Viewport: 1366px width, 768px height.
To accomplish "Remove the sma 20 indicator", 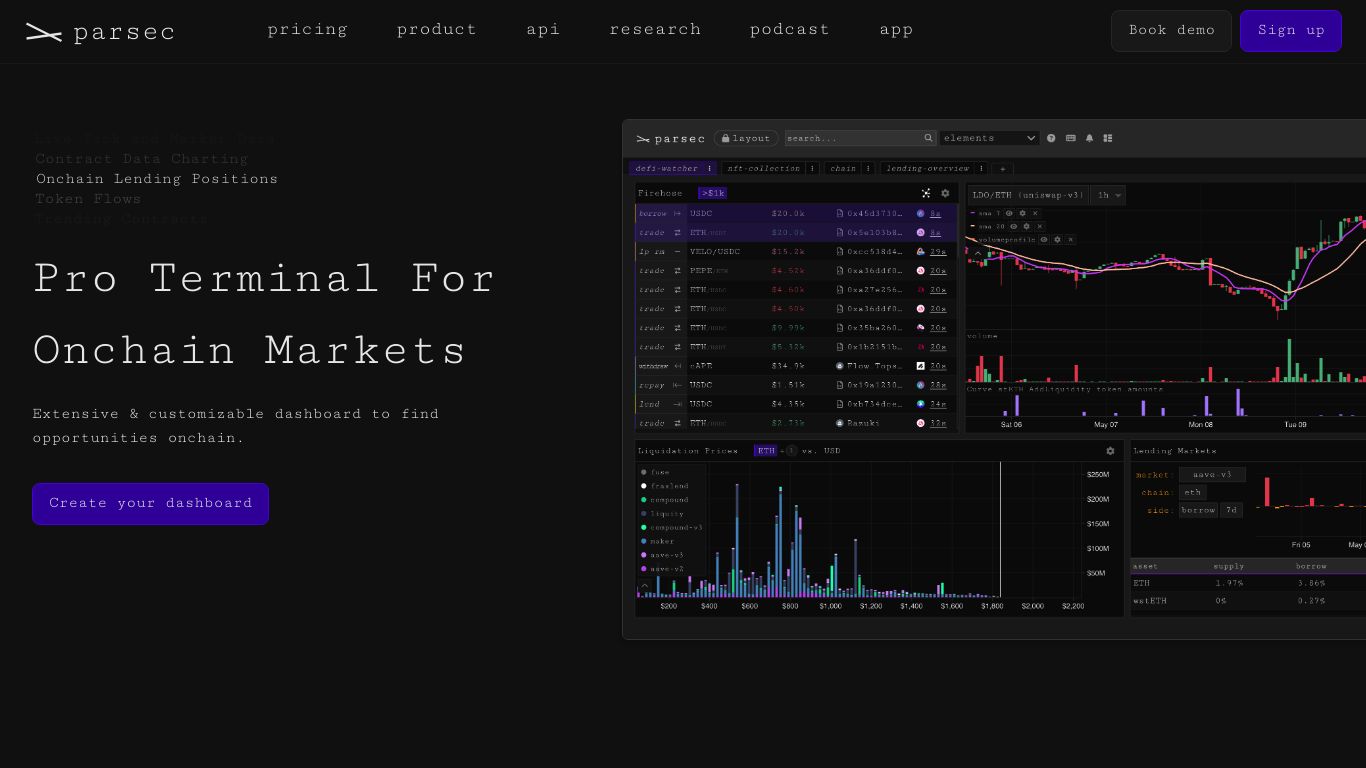I will (x=1039, y=226).
